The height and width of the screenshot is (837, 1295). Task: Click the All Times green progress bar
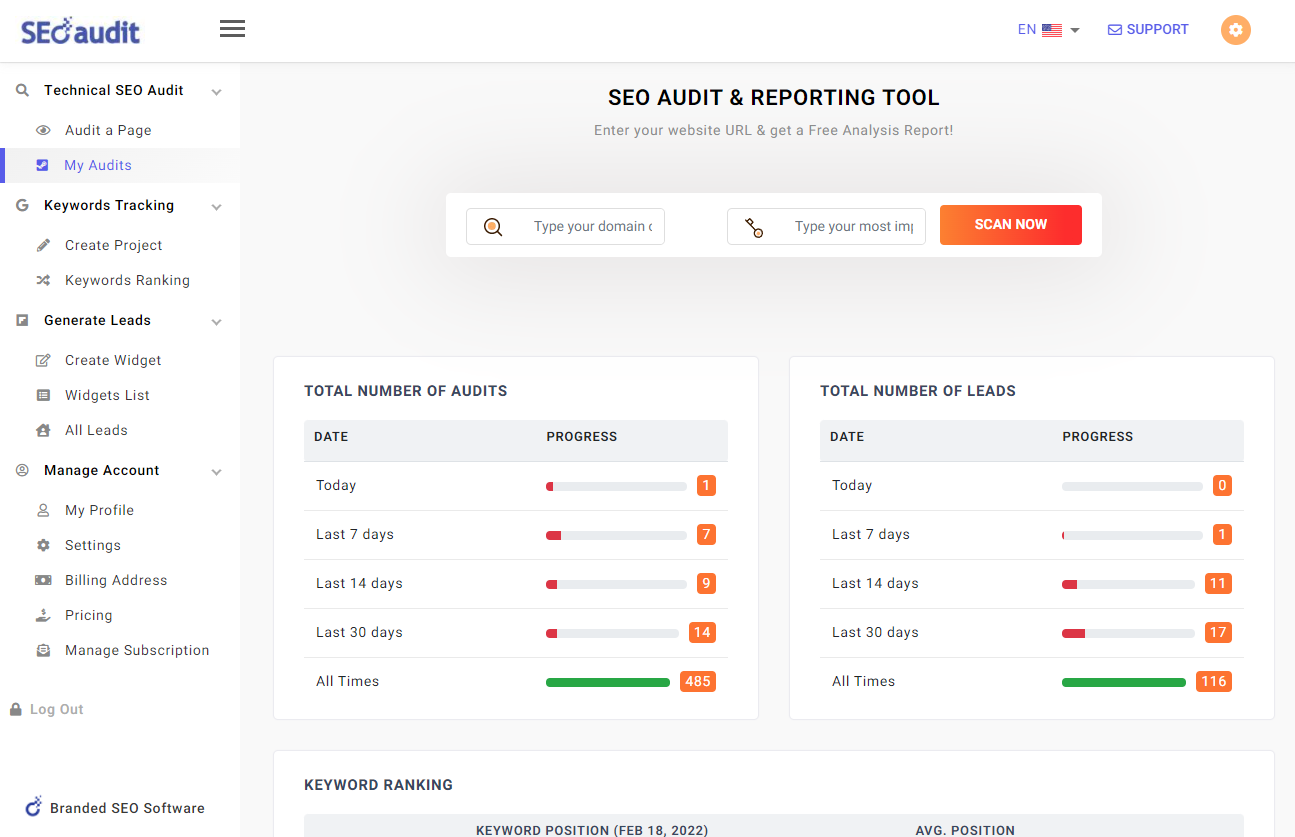click(x=607, y=681)
